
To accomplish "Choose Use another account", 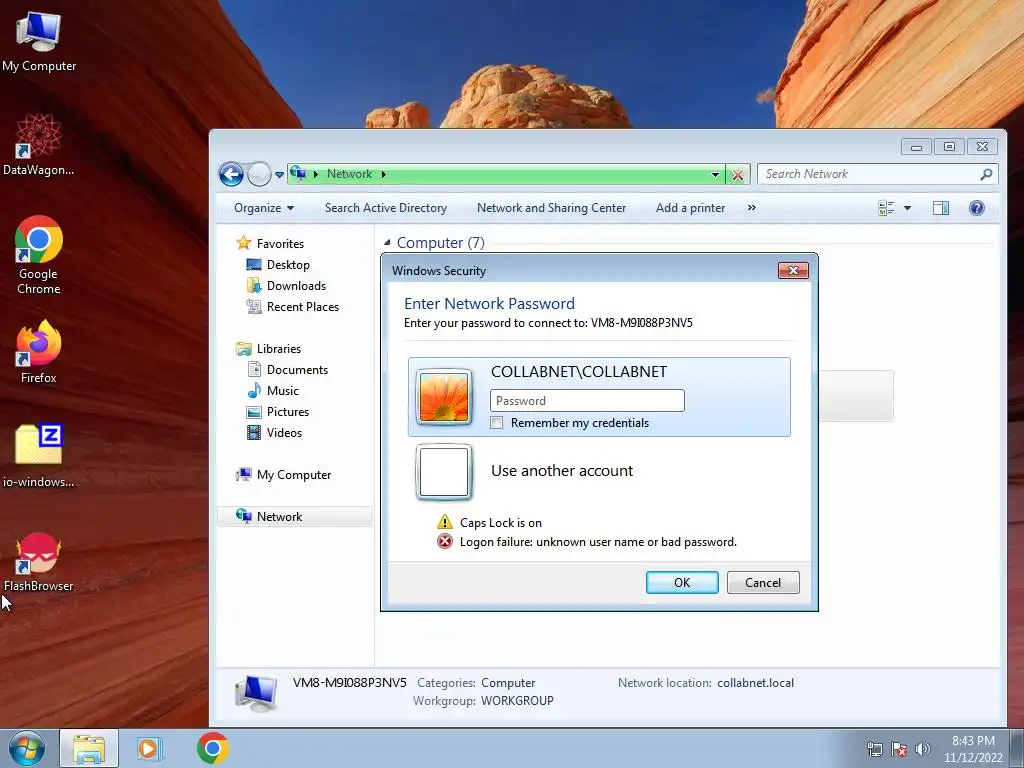I will [562, 471].
